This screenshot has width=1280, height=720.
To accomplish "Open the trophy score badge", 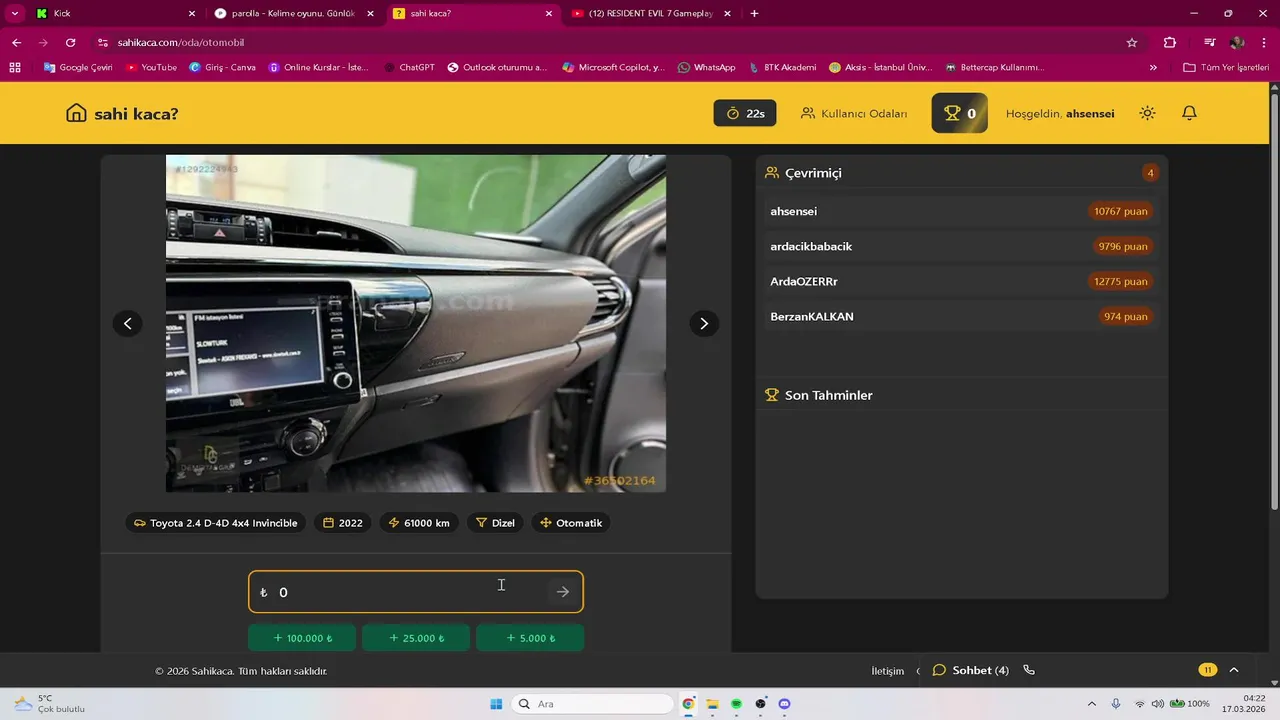I will click(x=959, y=113).
